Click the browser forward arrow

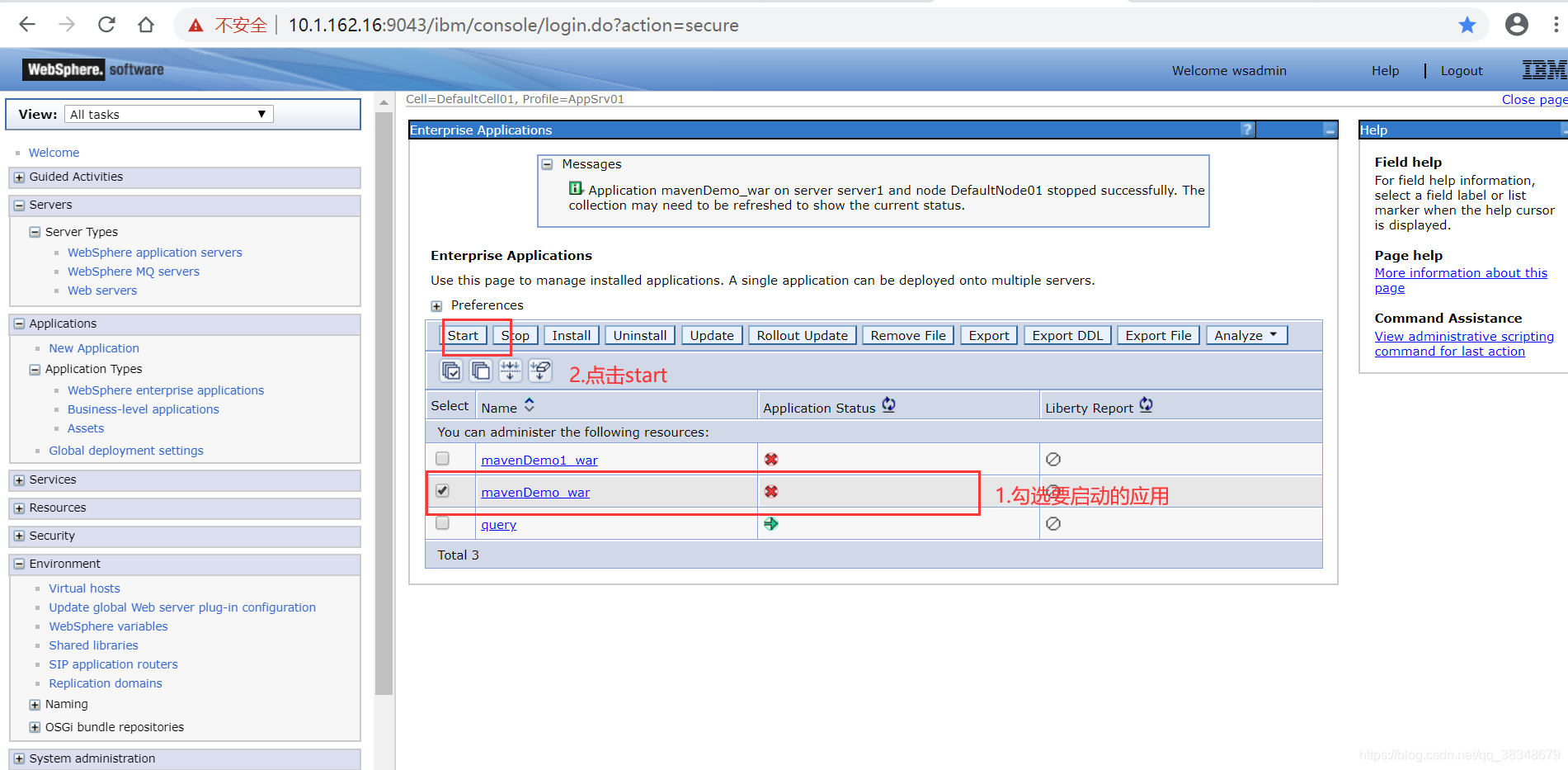67,25
